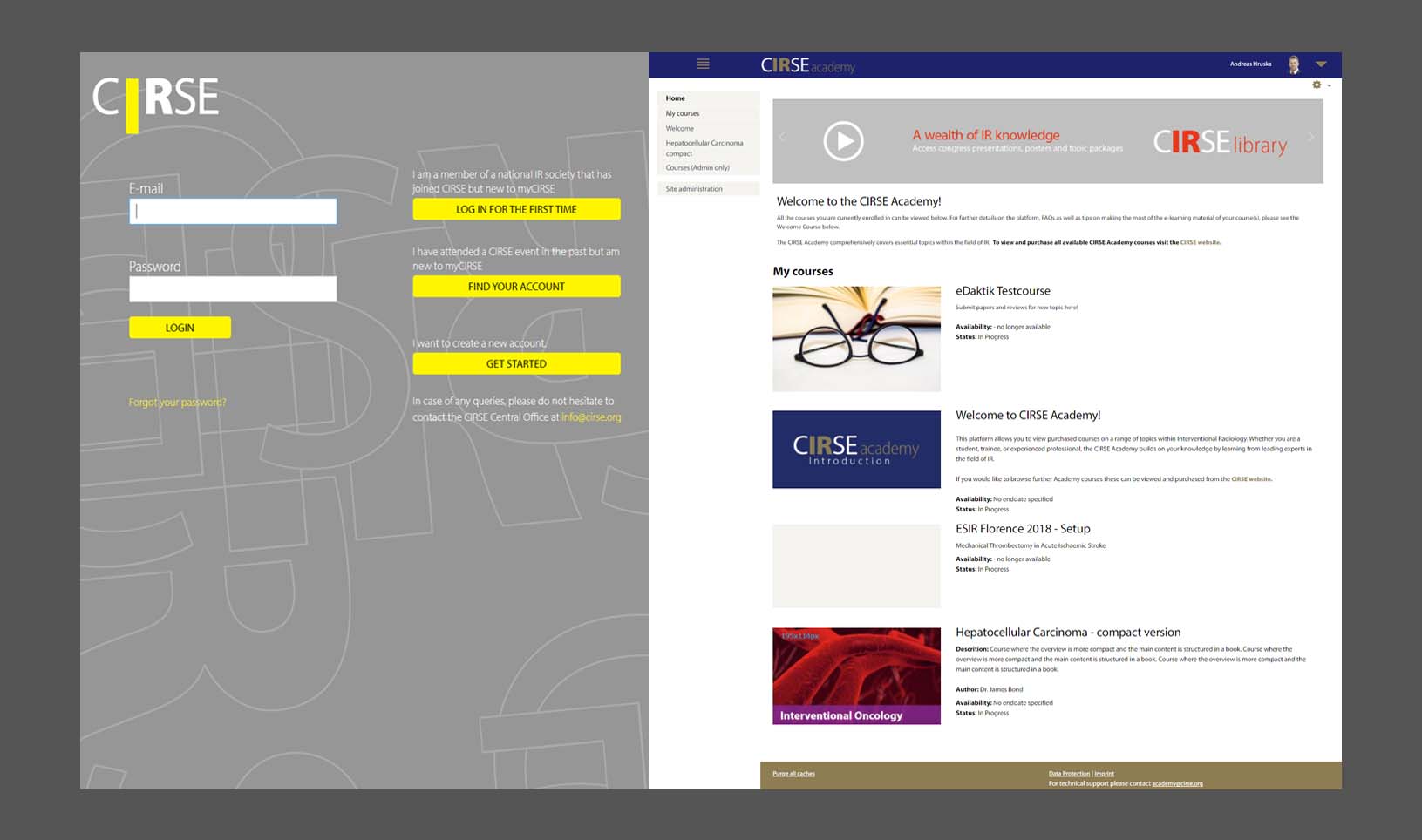Click Purge all caches footer link
The width and height of the screenshot is (1422, 840).
click(x=793, y=774)
